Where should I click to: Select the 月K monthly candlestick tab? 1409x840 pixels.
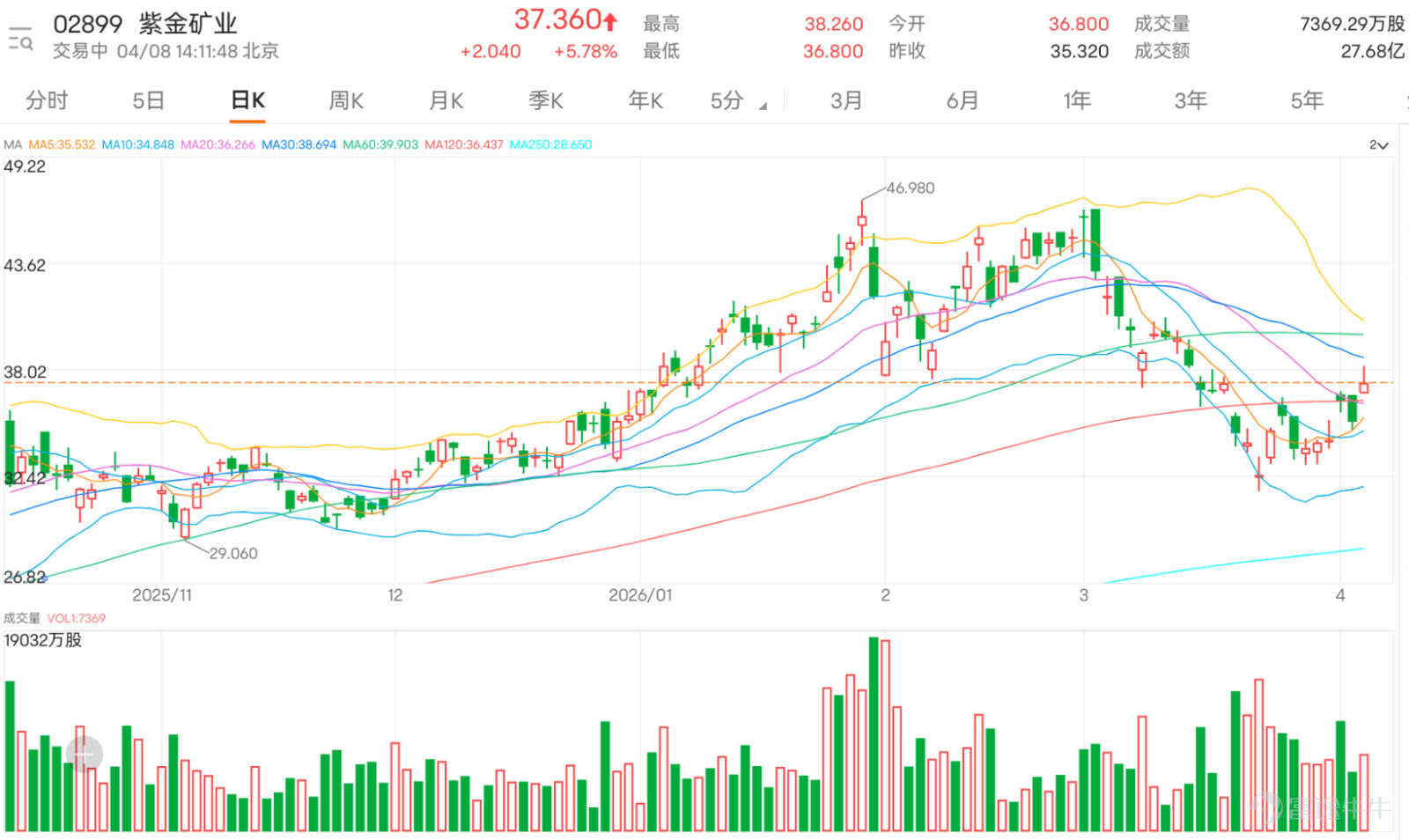tap(446, 100)
